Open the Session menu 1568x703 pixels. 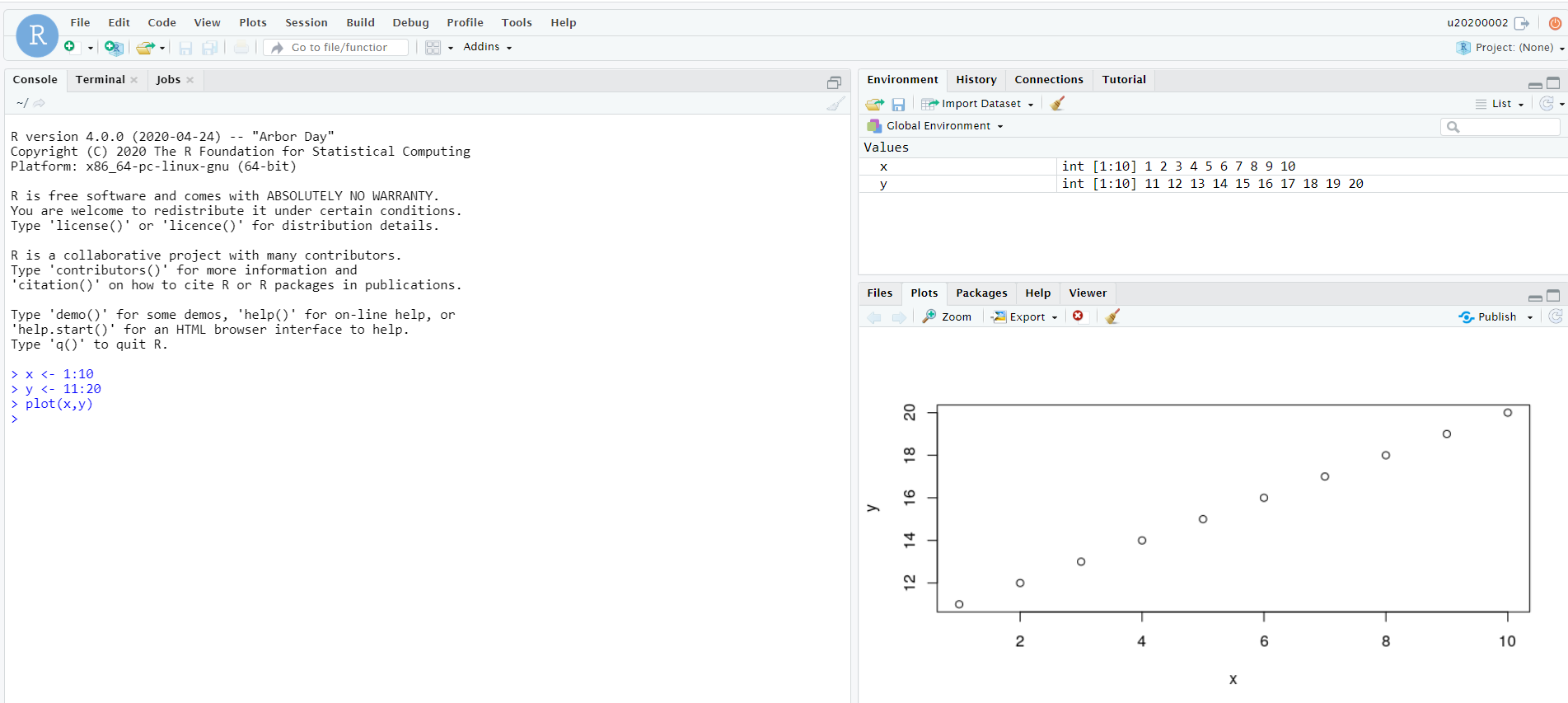point(307,22)
